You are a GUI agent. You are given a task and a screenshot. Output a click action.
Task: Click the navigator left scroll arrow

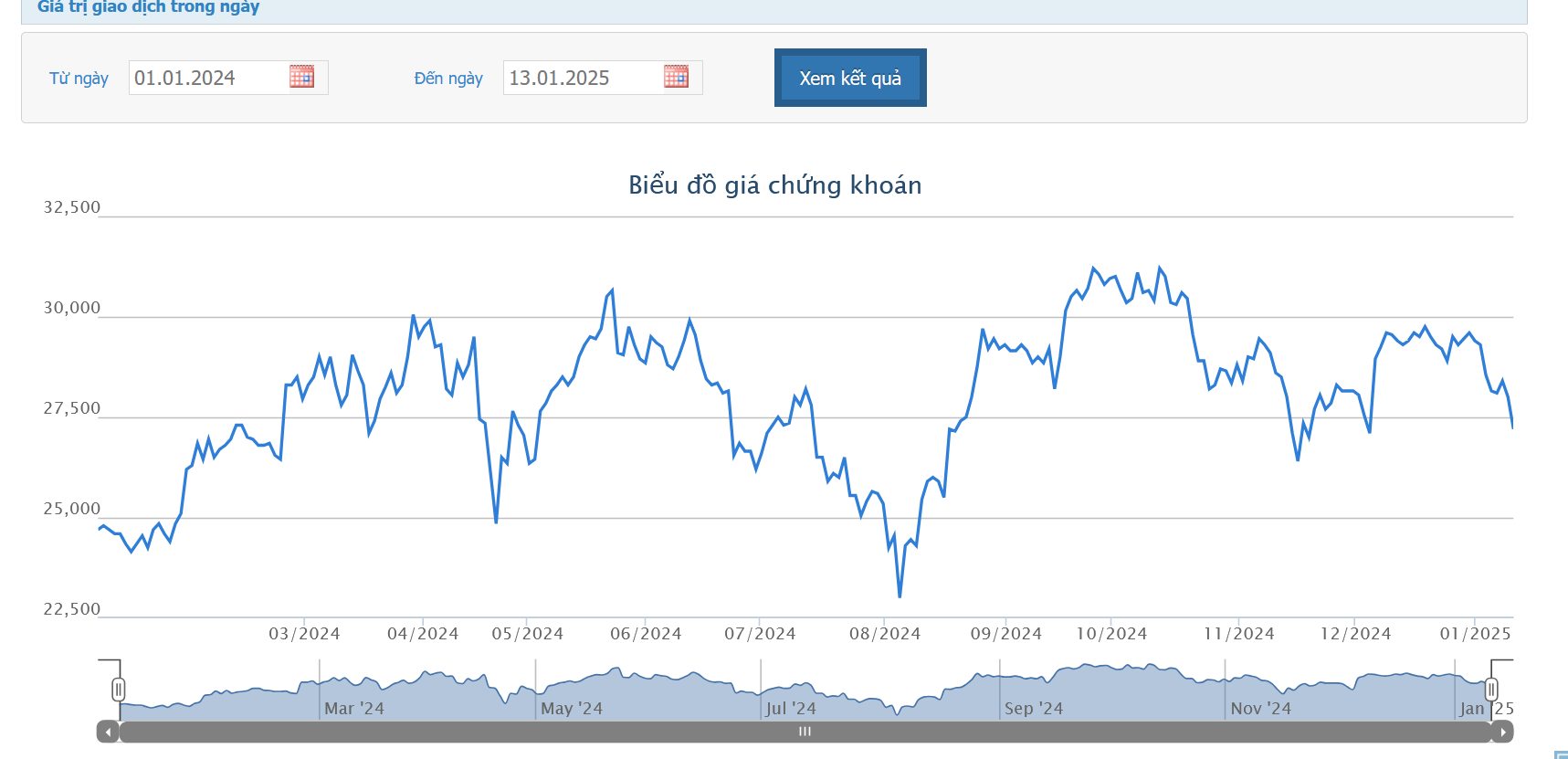pos(108,732)
